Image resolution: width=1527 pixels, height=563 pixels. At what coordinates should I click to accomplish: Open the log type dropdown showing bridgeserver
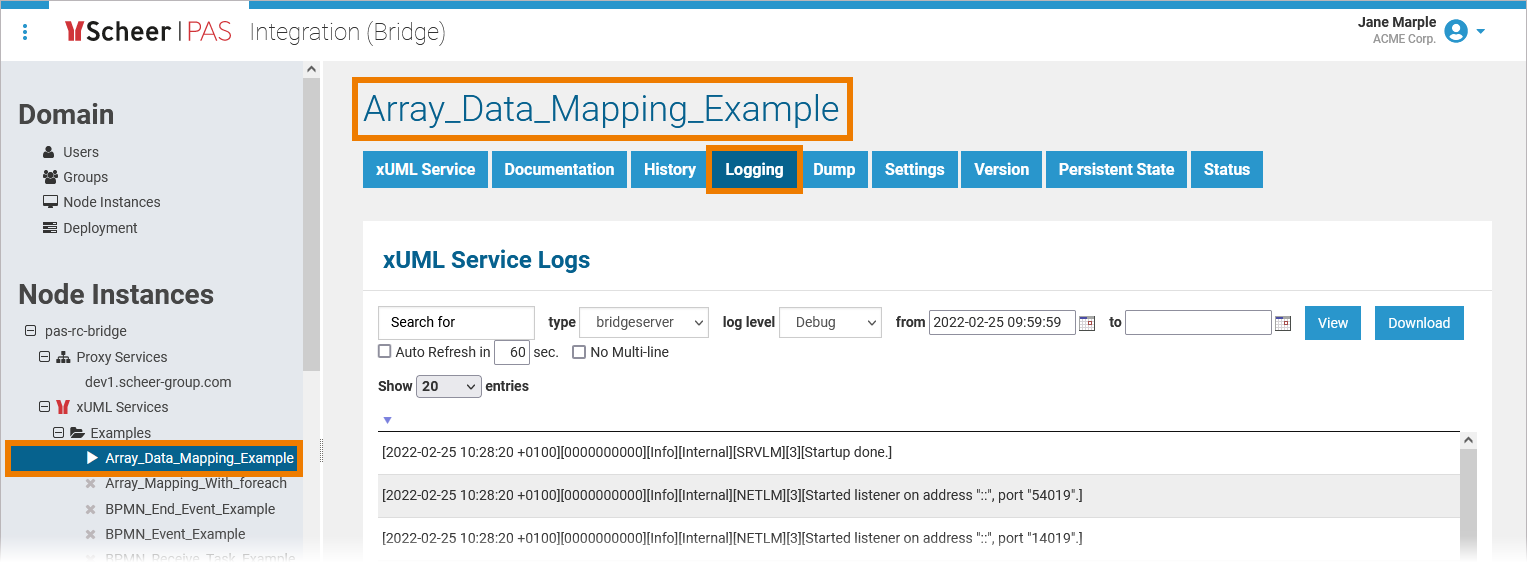pos(644,322)
